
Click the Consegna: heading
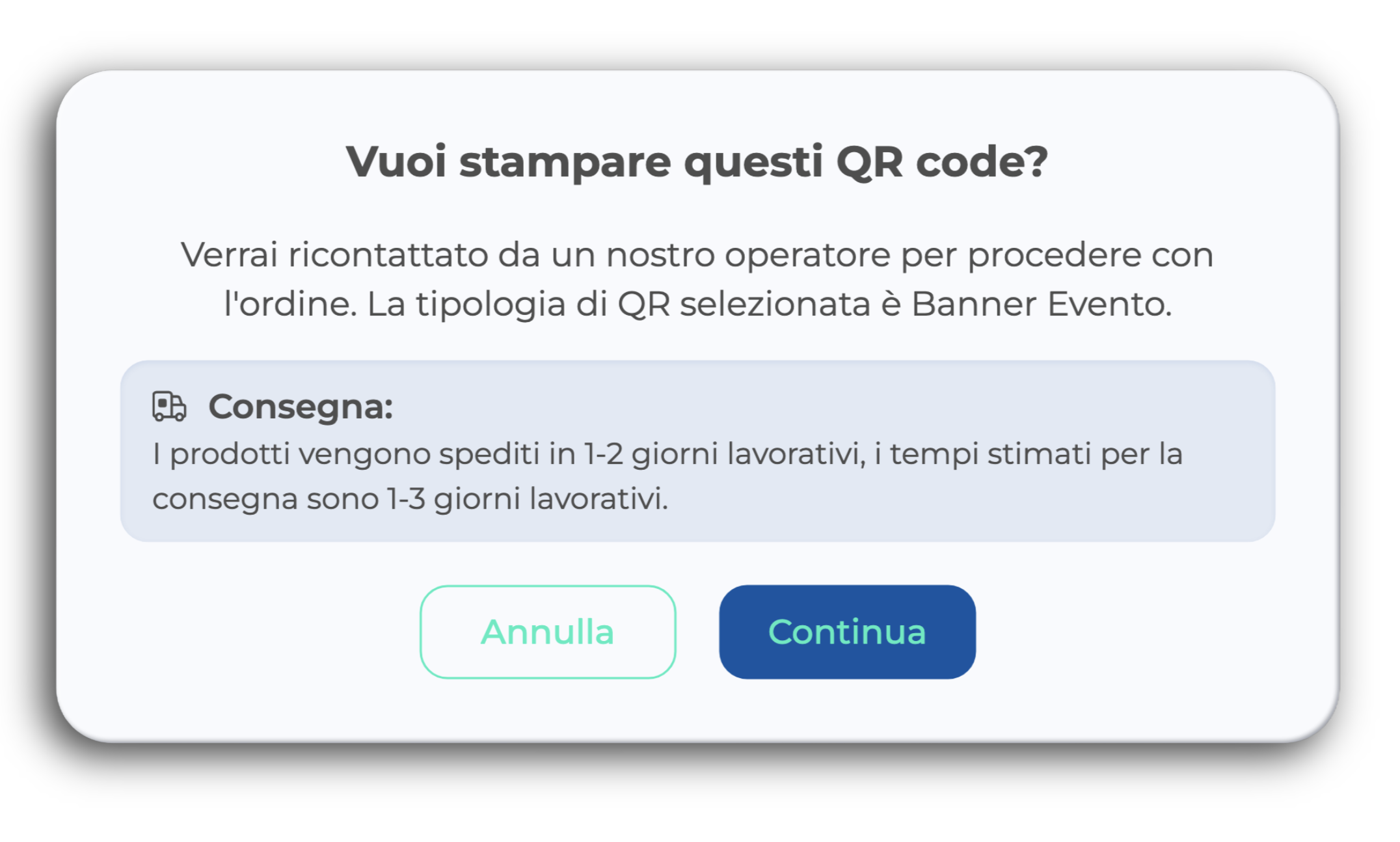(x=301, y=407)
